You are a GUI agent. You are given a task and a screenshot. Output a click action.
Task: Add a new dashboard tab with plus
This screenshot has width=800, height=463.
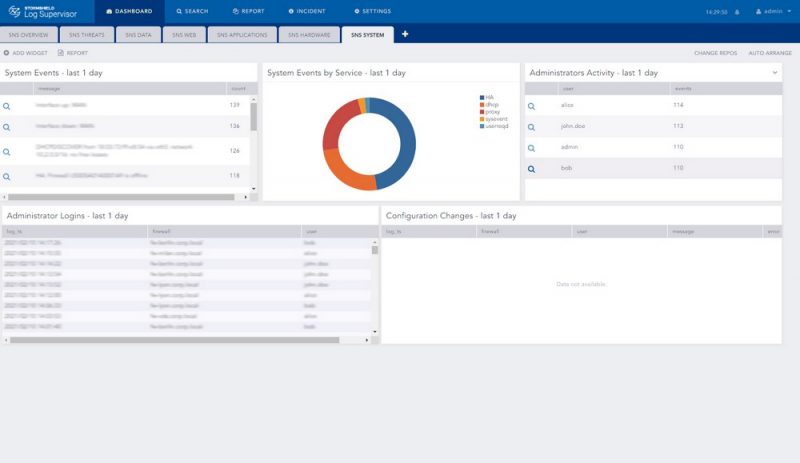[x=405, y=34]
